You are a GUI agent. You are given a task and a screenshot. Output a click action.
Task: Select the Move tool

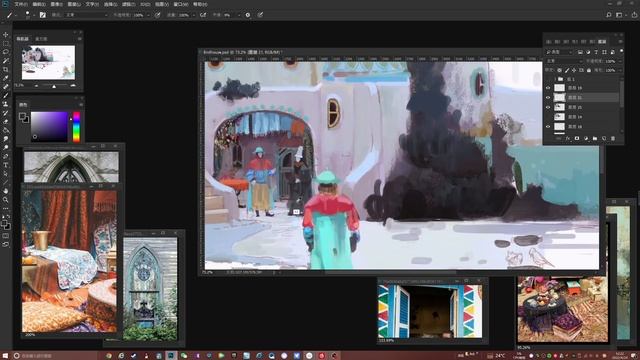tap(5, 35)
